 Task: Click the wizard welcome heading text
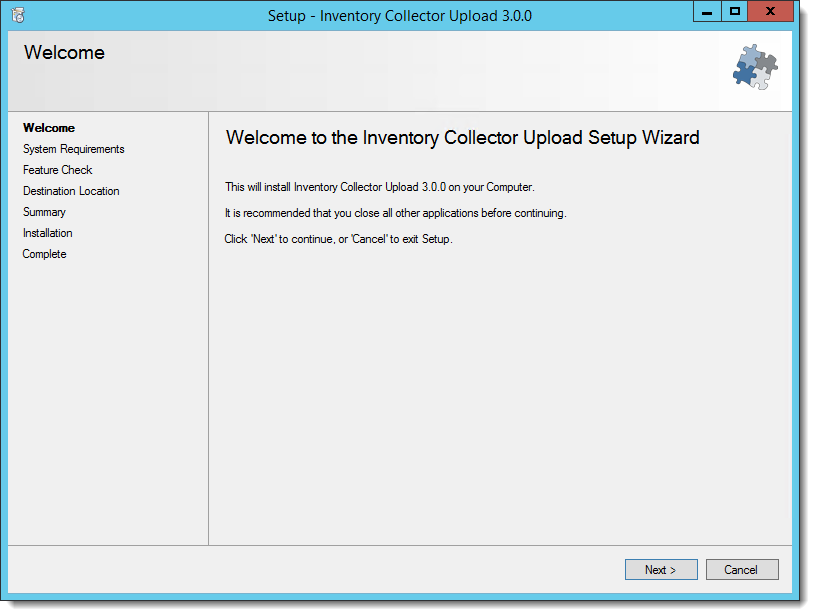pyautogui.click(x=463, y=138)
